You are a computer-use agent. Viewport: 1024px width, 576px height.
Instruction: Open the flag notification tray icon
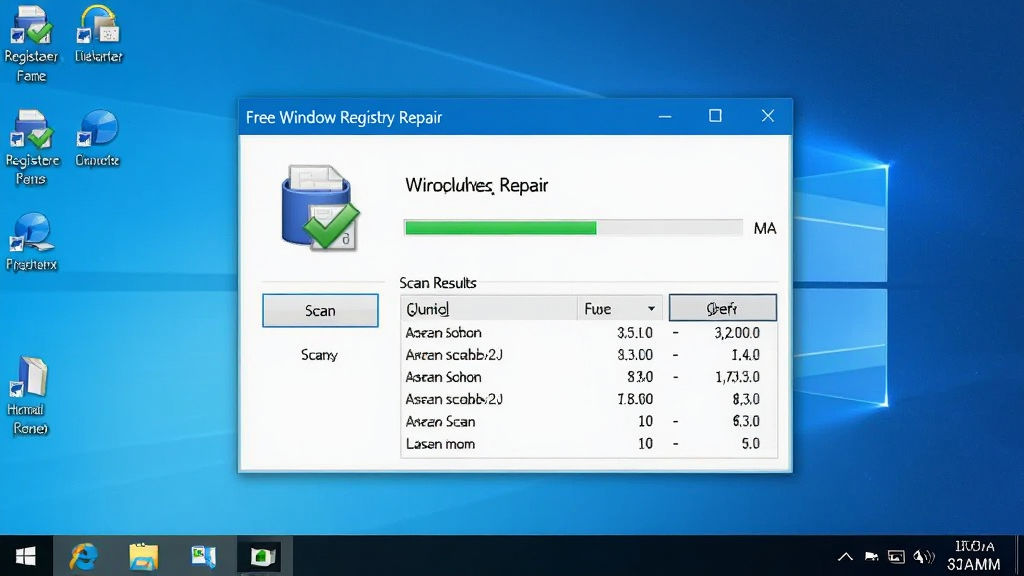pos(871,556)
